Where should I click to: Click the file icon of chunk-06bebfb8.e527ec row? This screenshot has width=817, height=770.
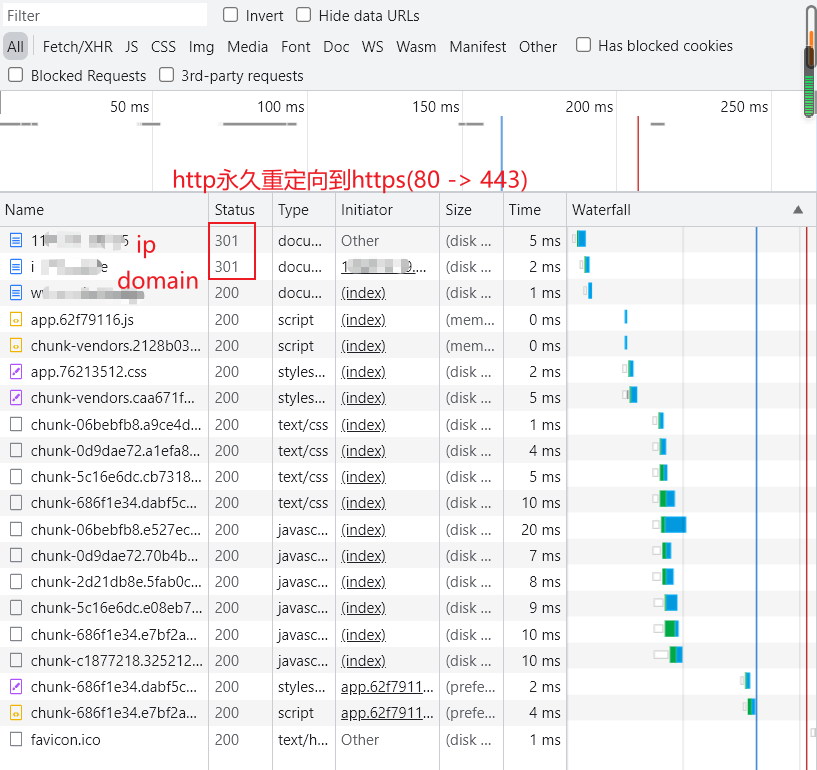(x=16, y=530)
